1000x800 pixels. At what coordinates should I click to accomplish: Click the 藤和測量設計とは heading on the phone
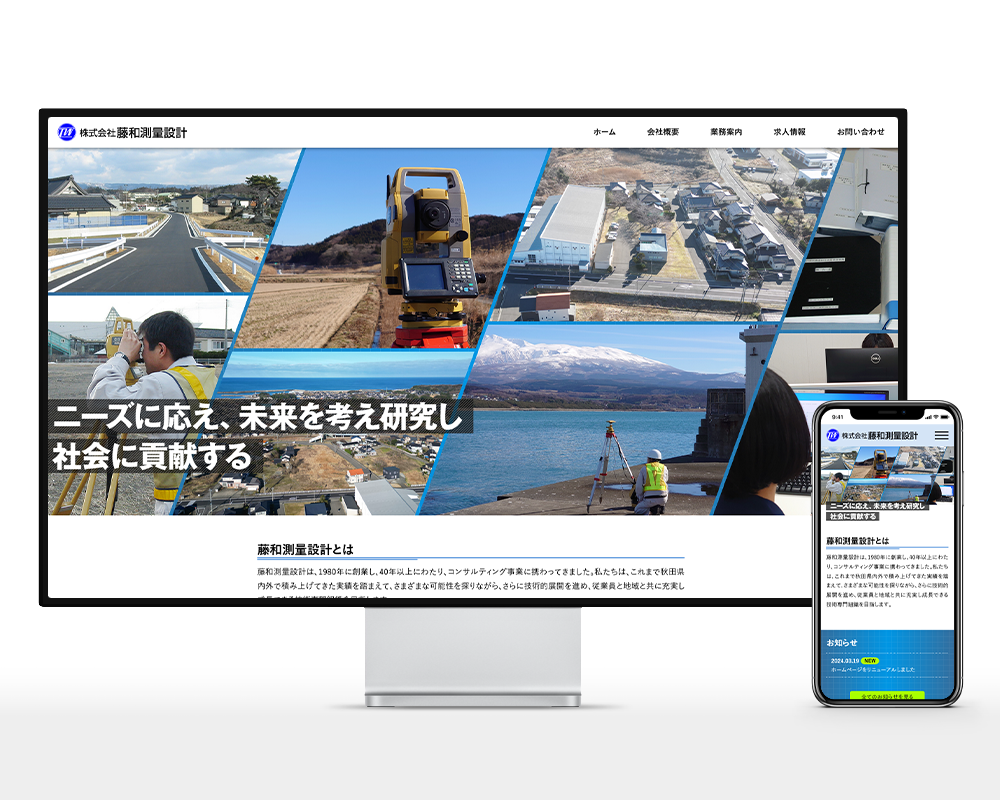(x=857, y=540)
